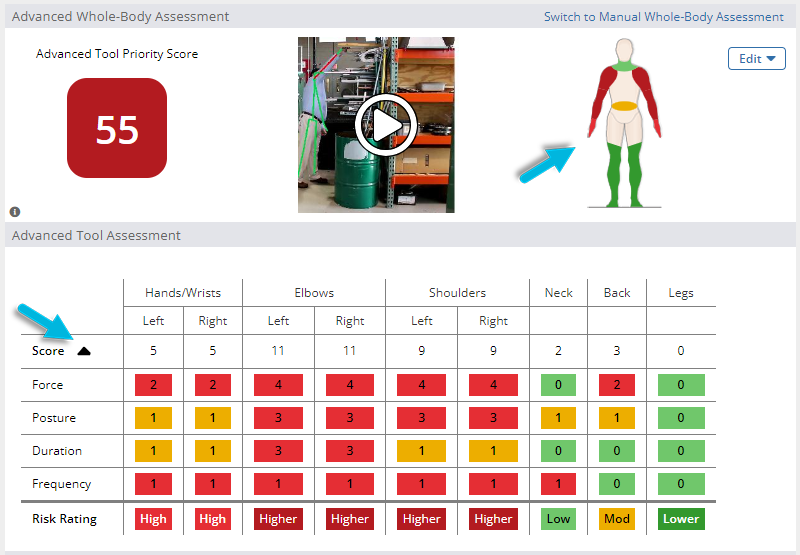Click the Score value 3 under Back
The width and height of the screenshot is (800, 555).
pyautogui.click(x=617, y=351)
